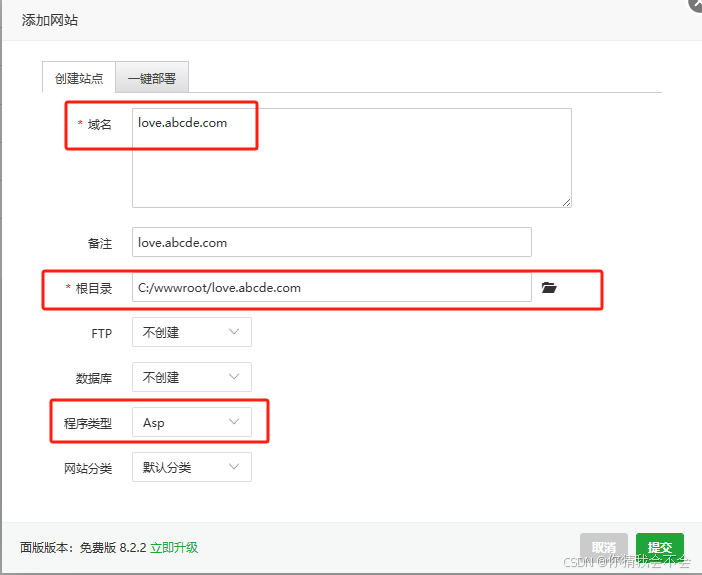The width and height of the screenshot is (702, 575).
Task: Click the 面版版本 version text
Action: click(x=83, y=547)
